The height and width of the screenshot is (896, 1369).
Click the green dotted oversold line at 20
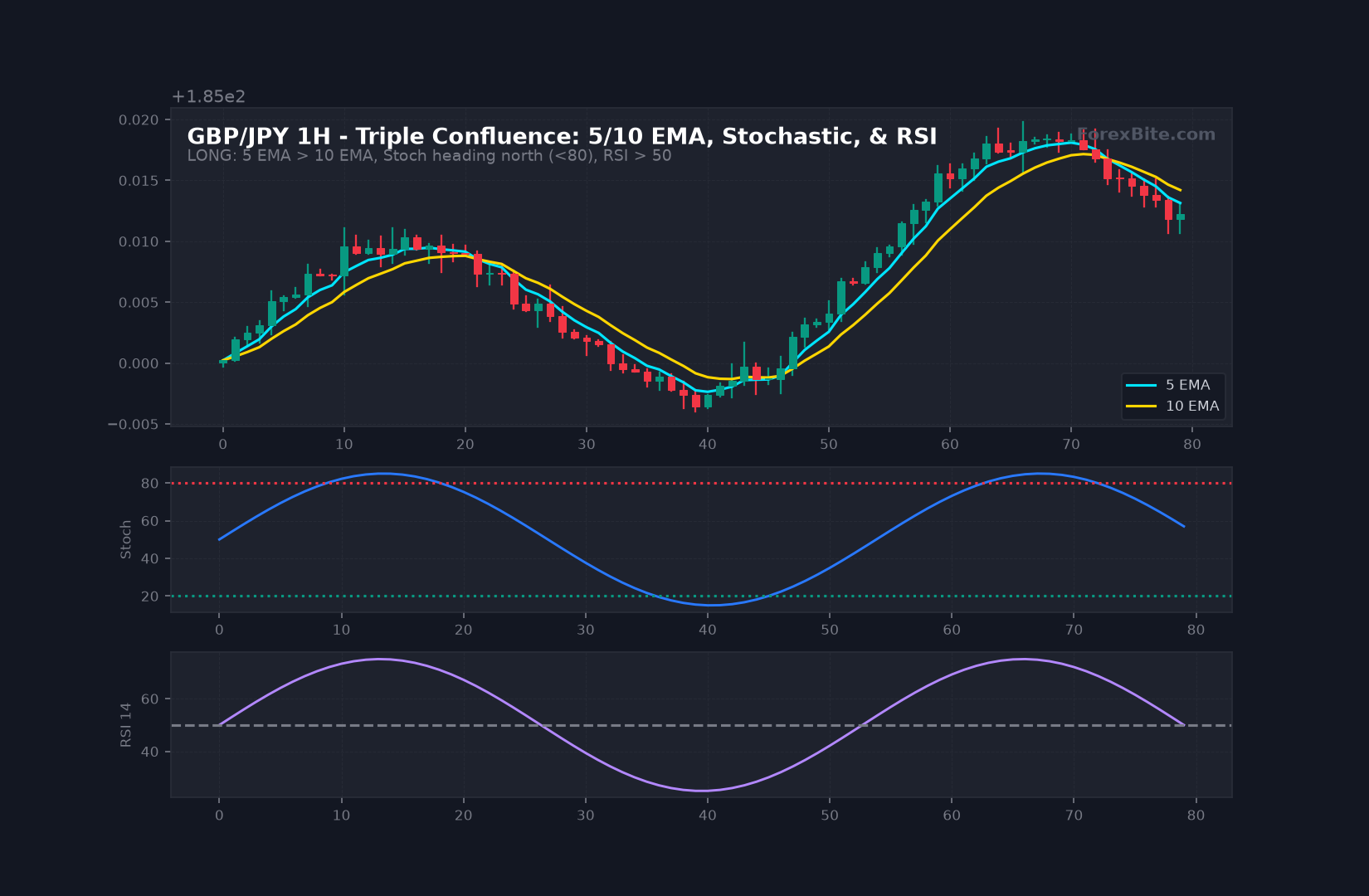tap(701, 596)
